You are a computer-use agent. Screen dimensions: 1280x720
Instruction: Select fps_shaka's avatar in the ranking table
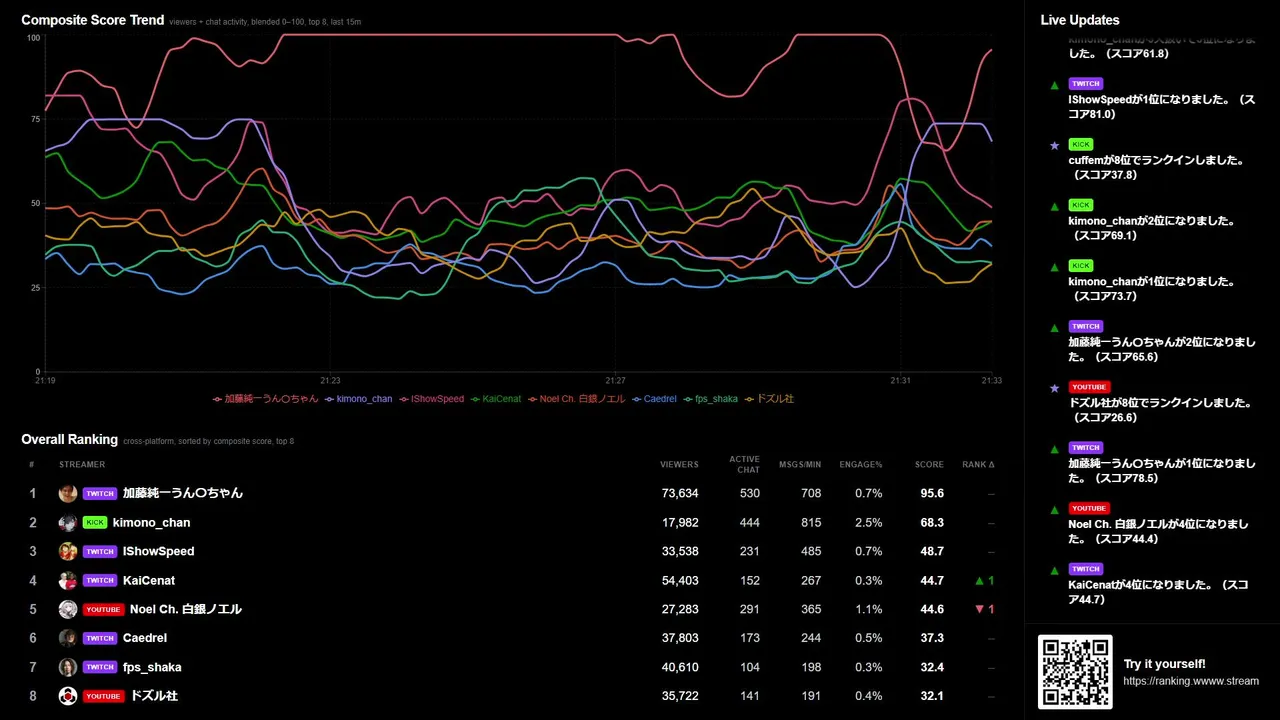68,667
